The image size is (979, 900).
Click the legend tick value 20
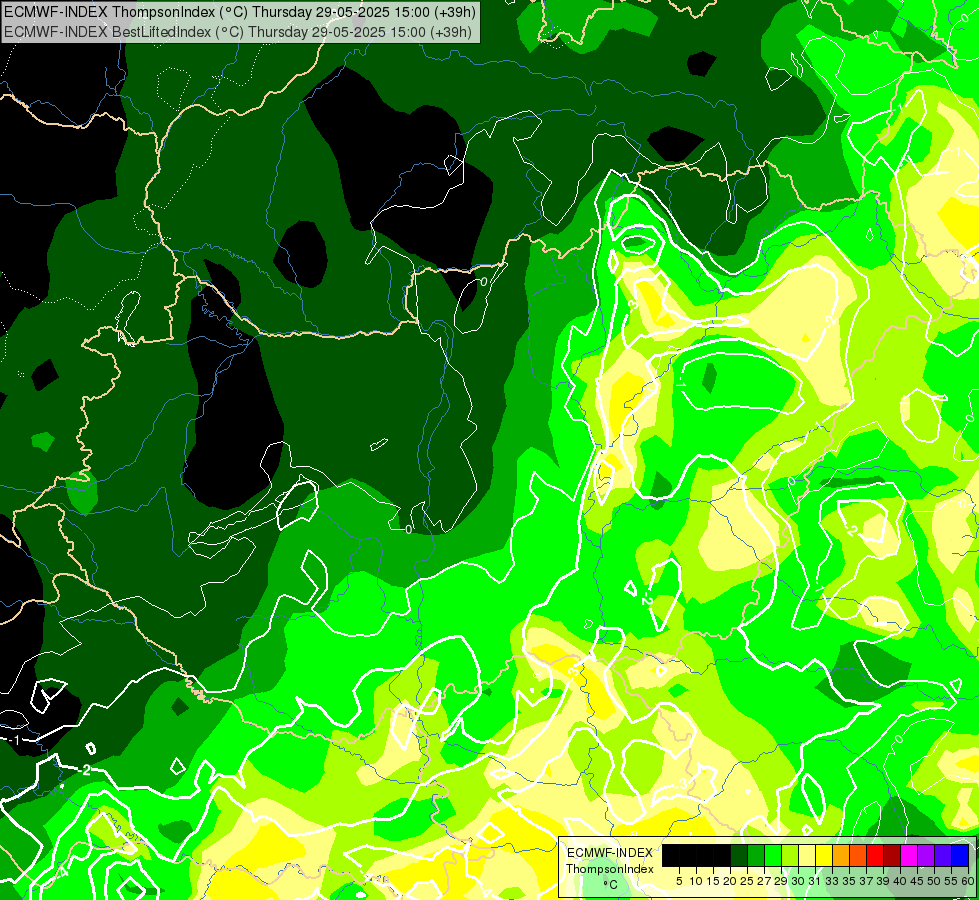tap(730, 881)
